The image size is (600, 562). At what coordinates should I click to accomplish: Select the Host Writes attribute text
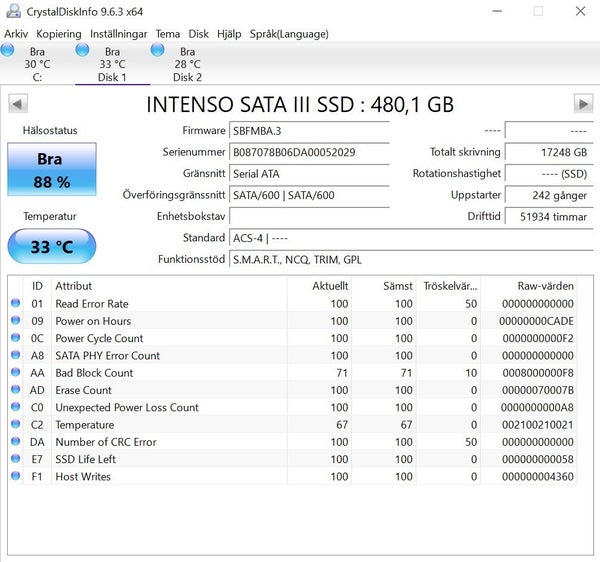(x=83, y=477)
